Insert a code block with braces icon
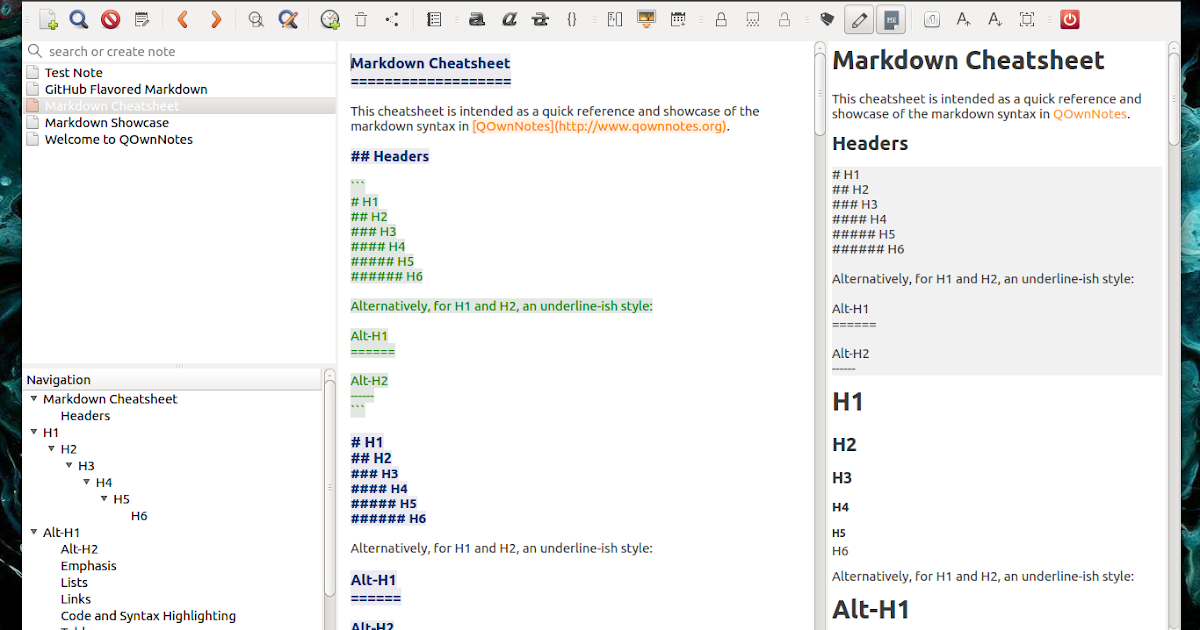Image resolution: width=1200 pixels, height=630 pixels. pyautogui.click(x=572, y=19)
